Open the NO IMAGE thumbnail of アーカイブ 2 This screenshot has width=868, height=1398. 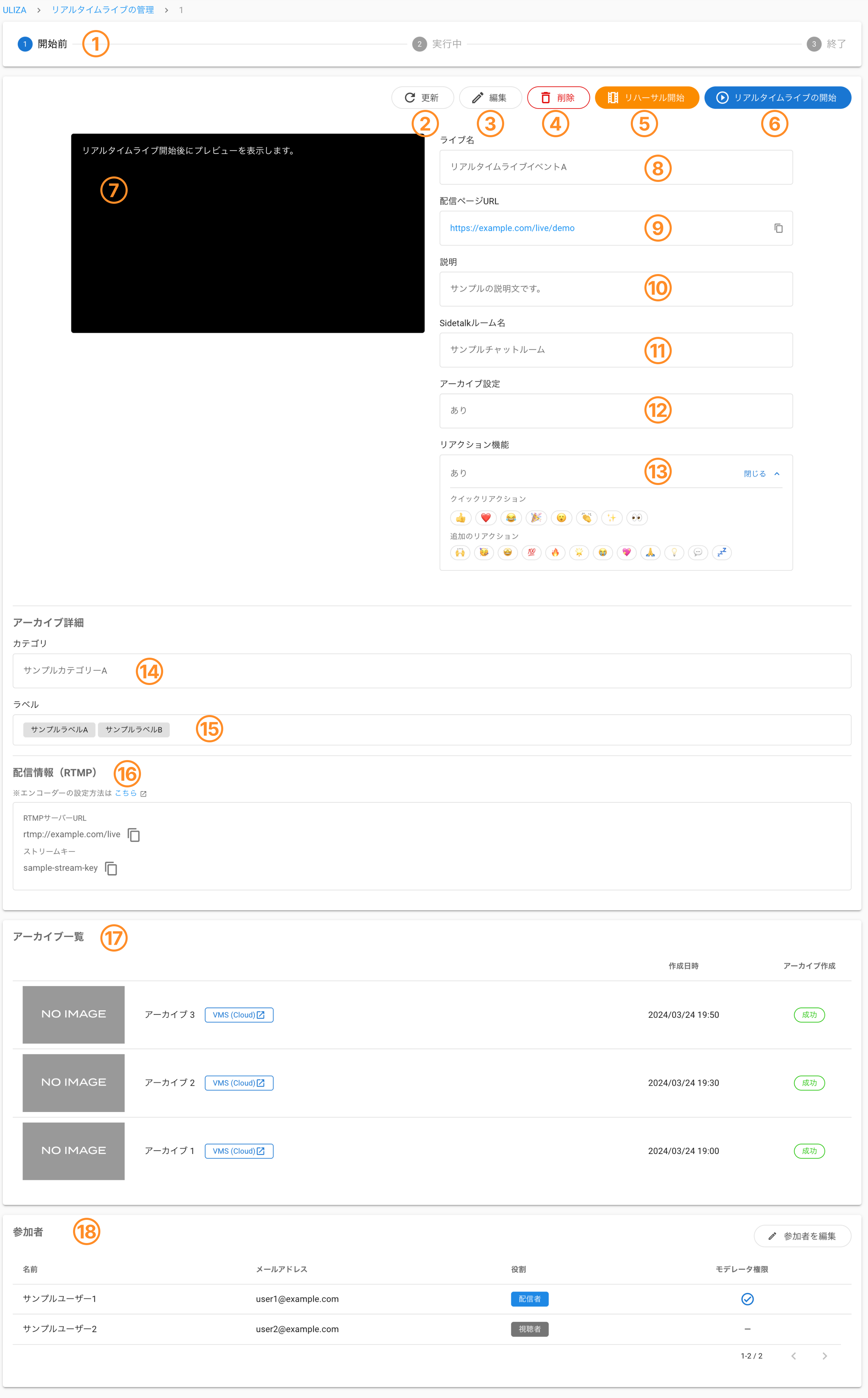point(73,1082)
